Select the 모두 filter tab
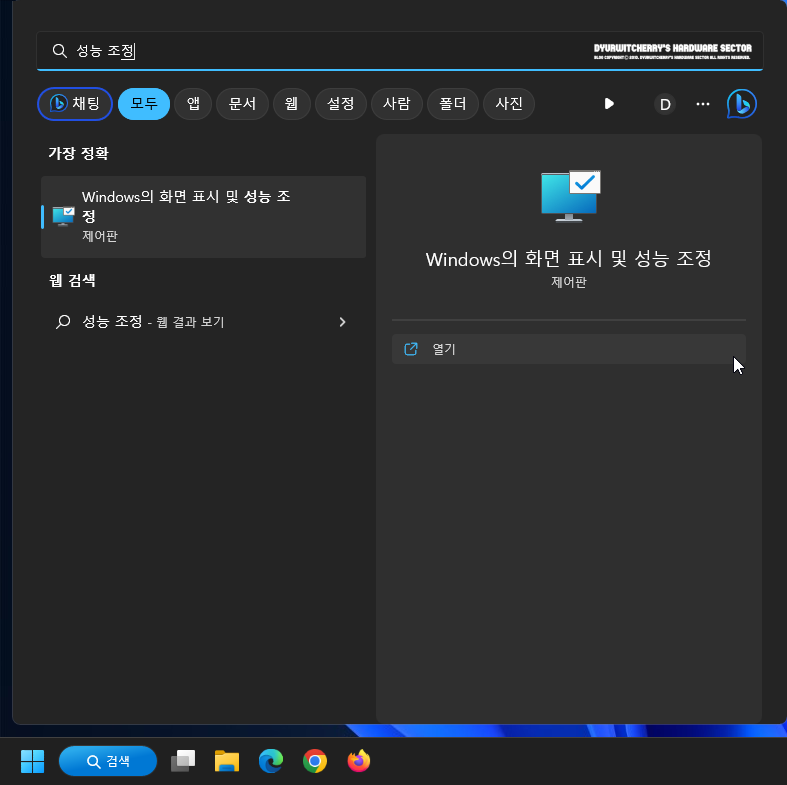Screen dimensions: 787x785 click(x=144, y=104)
